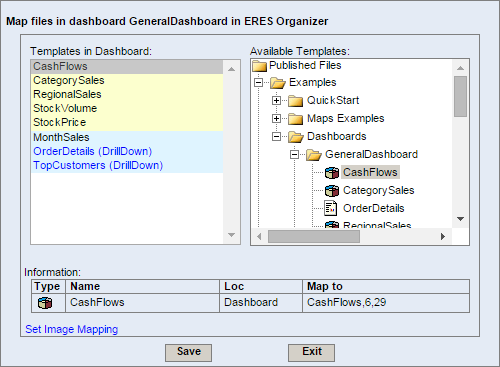Screen dimensions: 500x367
Task: Select RegionalSales in Templates in Dashboard list
Action: pos(127,94)
